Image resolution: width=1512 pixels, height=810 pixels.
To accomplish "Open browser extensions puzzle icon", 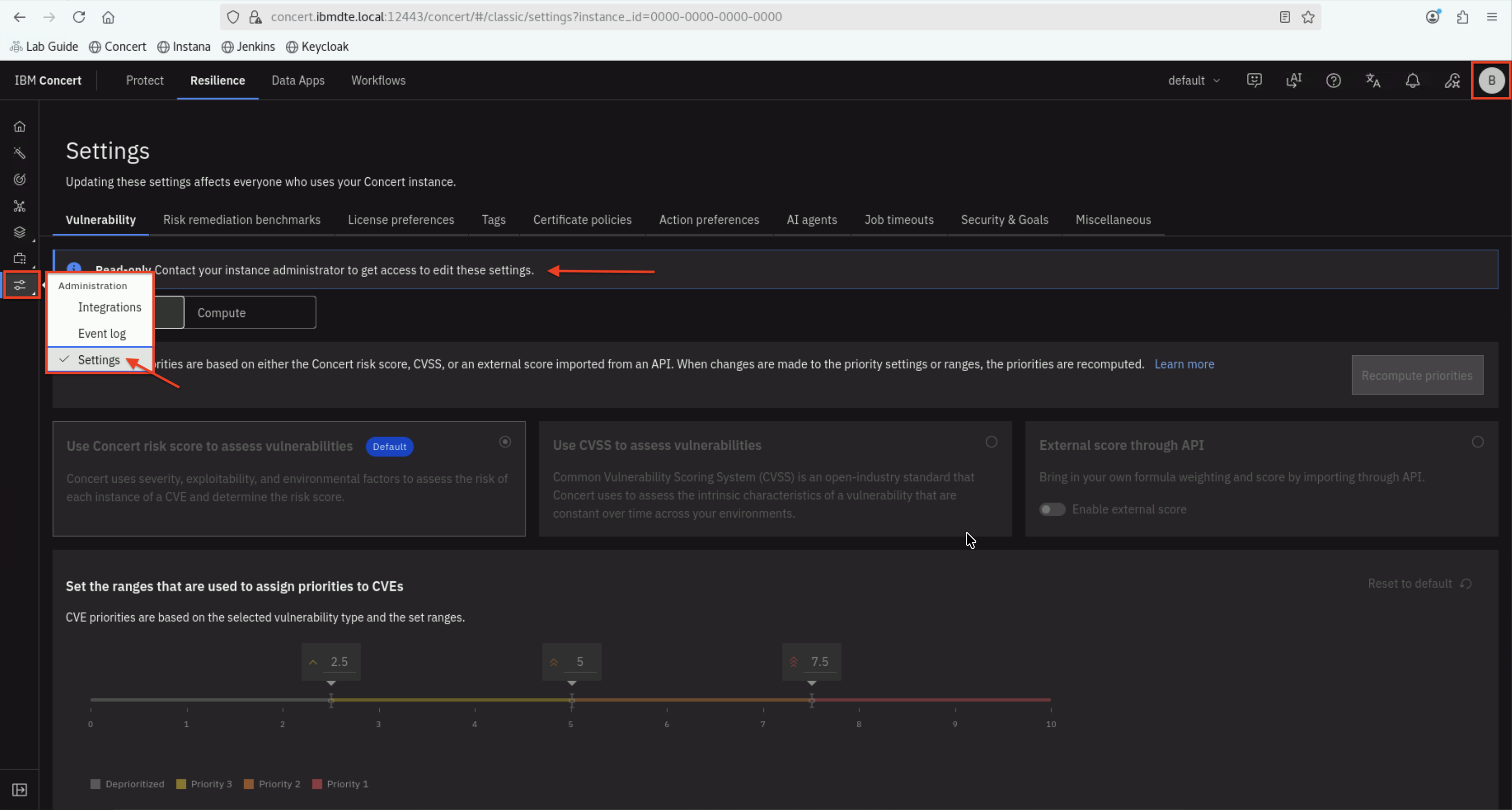I will pos(1462,17).
